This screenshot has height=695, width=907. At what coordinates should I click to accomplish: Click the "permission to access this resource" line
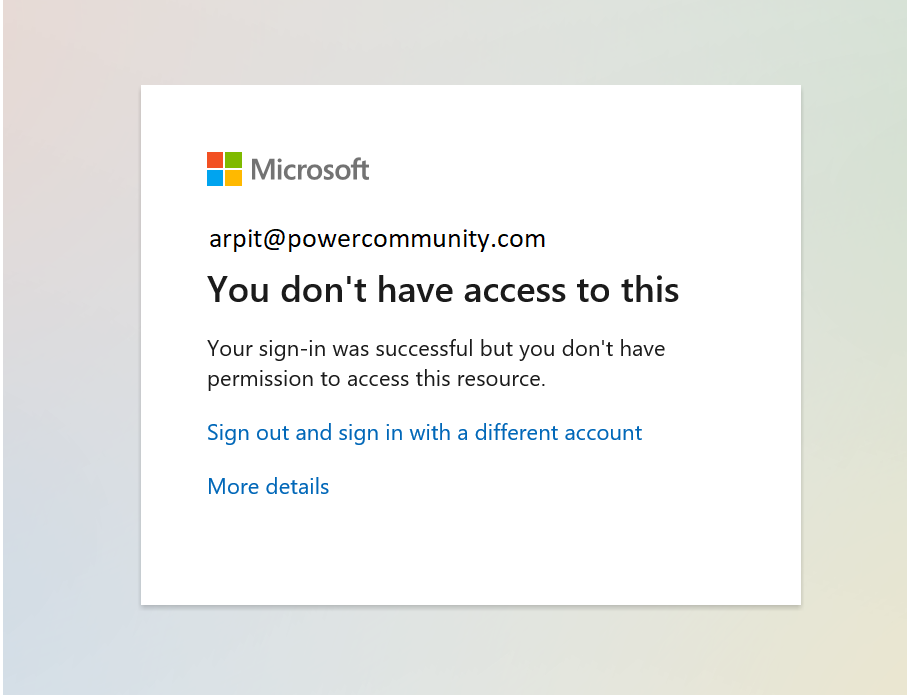click(376, 379)
